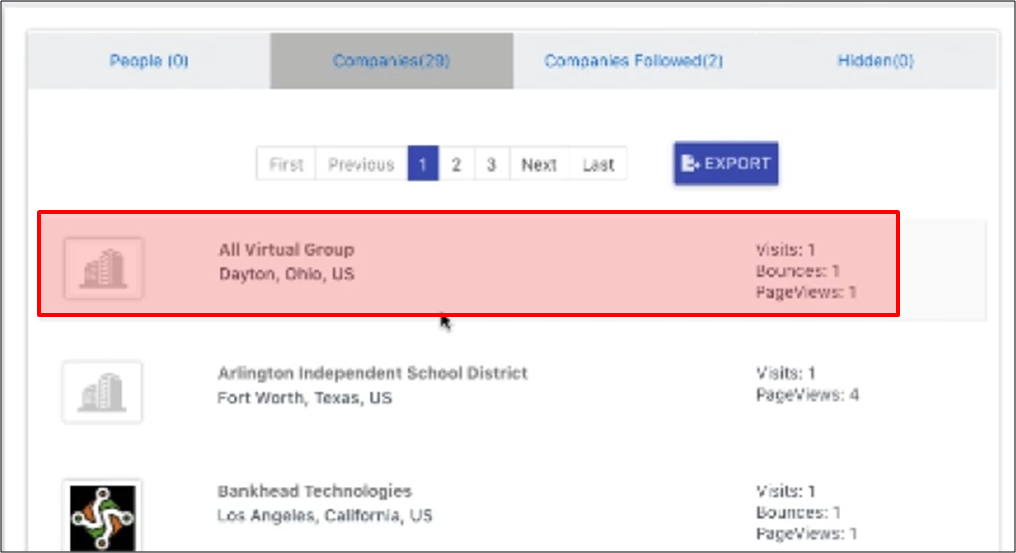Click Bounces: 1 for All Virtual Group

point(798,271)
